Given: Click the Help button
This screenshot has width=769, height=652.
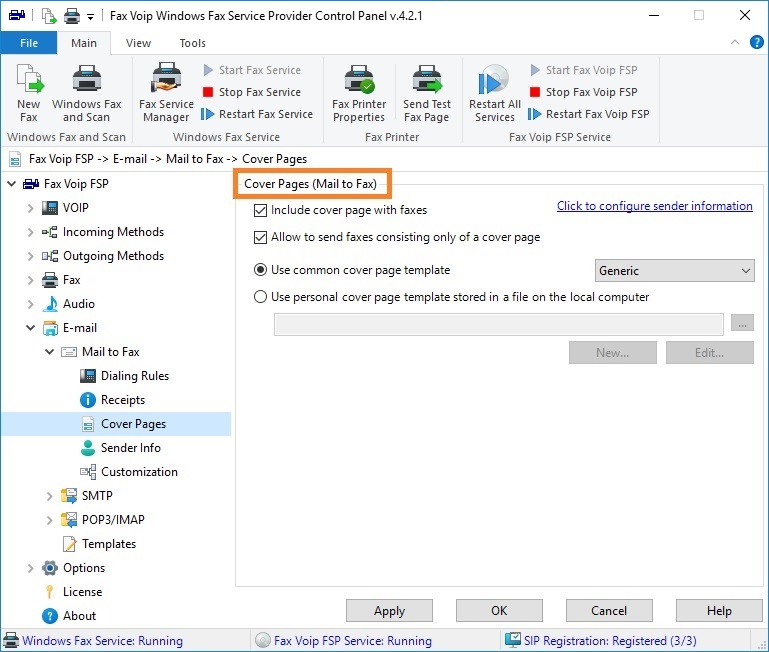Looking at the screenshot, I should 719,611.
